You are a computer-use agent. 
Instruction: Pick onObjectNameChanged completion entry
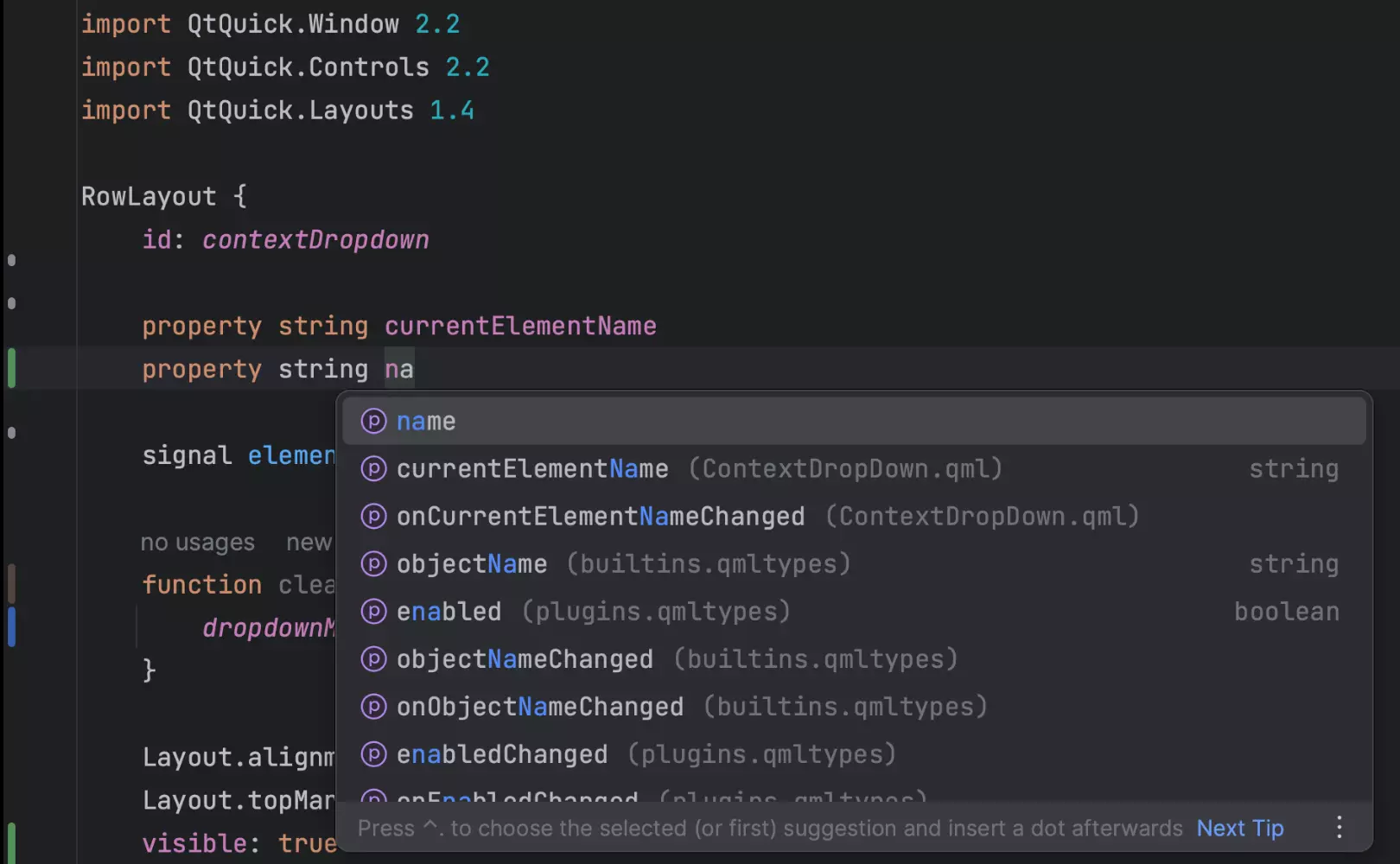pos(540,707)
